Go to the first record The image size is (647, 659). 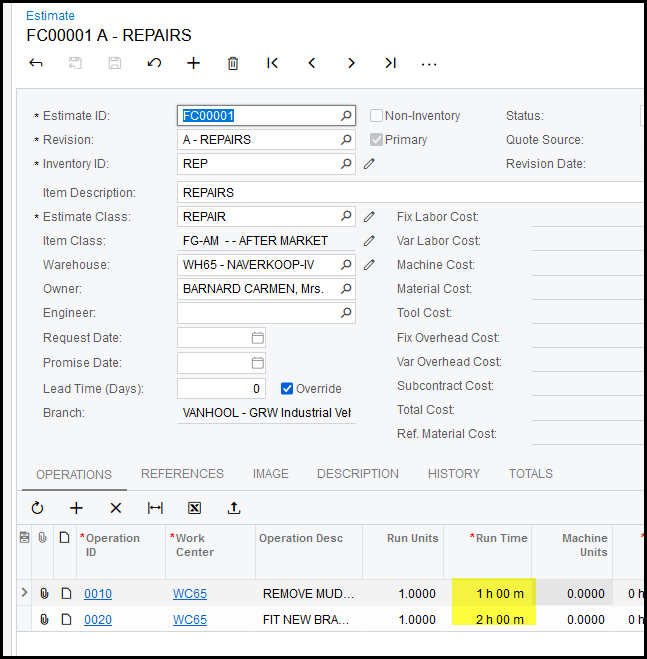point(272,63)
